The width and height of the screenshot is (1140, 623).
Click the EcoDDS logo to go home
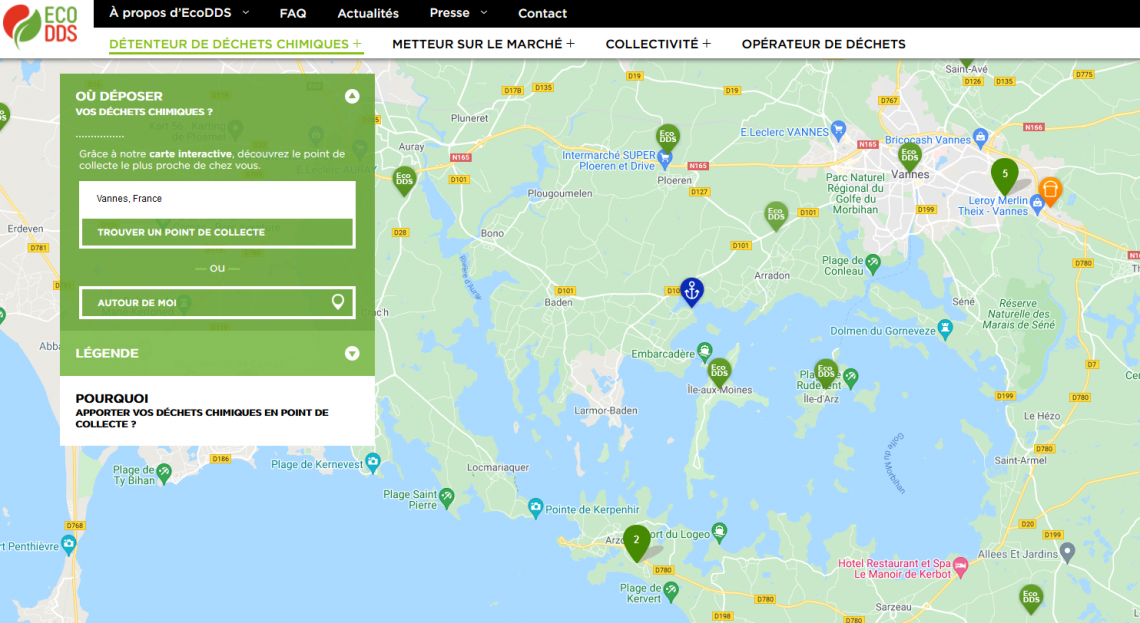tap(41, 25)
